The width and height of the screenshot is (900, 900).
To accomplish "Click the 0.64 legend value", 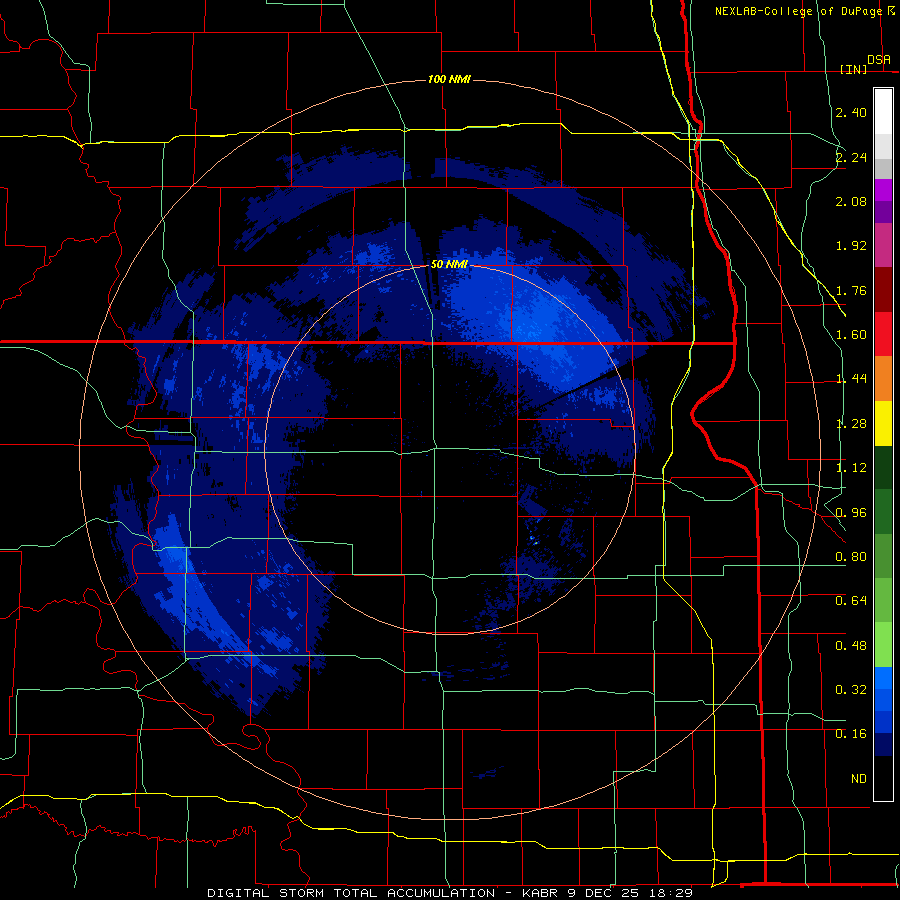I will [851, 601].
